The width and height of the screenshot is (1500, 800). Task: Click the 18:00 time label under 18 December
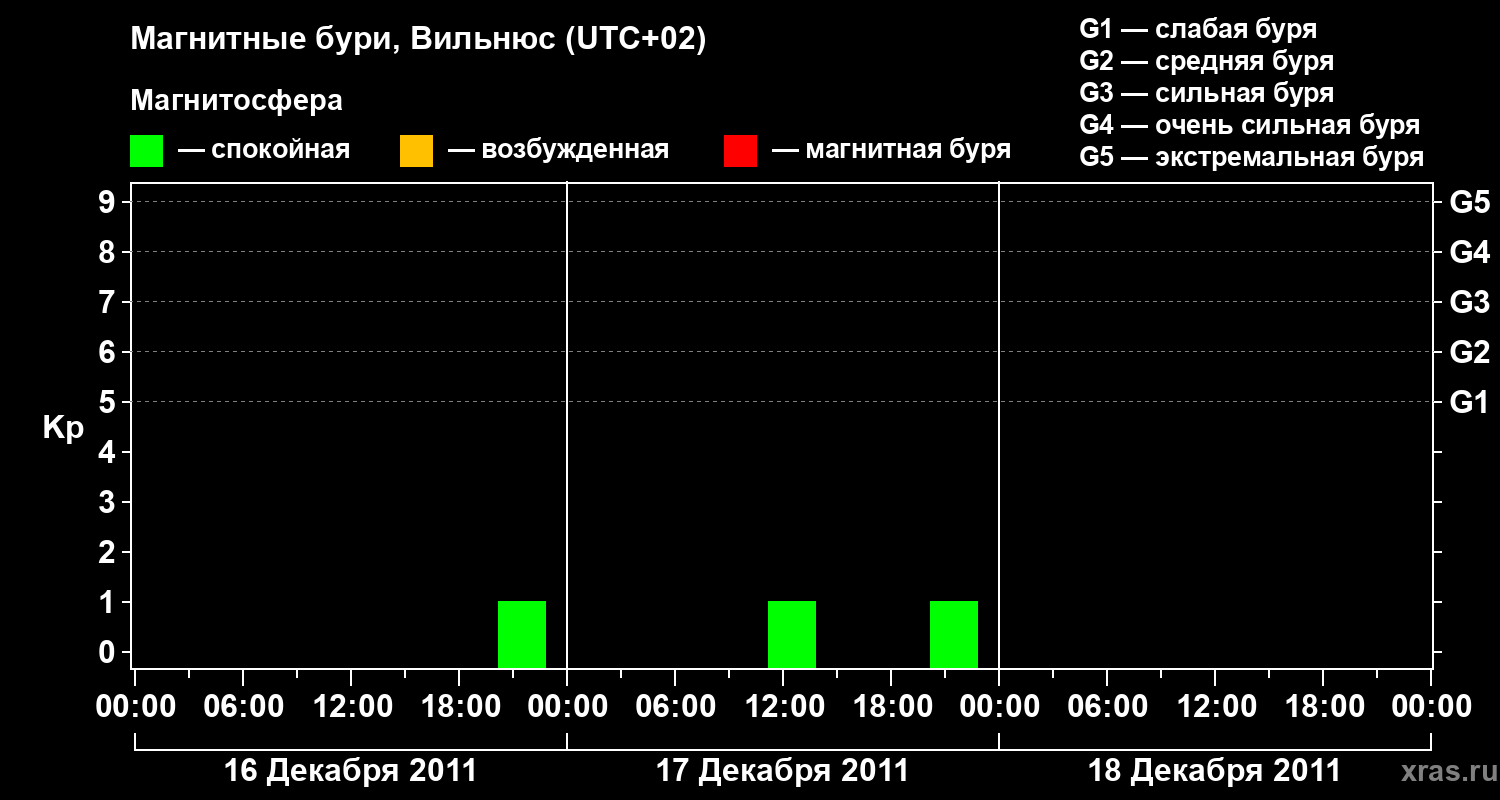(1323, 706)
